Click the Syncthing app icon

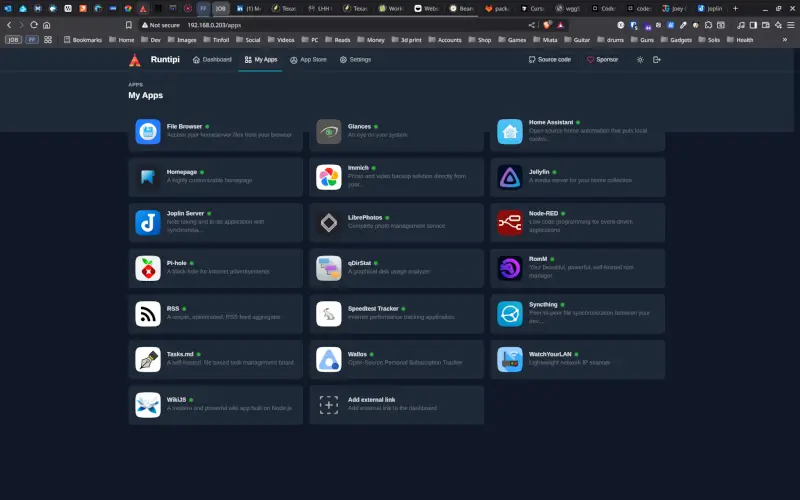click(510, 313)
